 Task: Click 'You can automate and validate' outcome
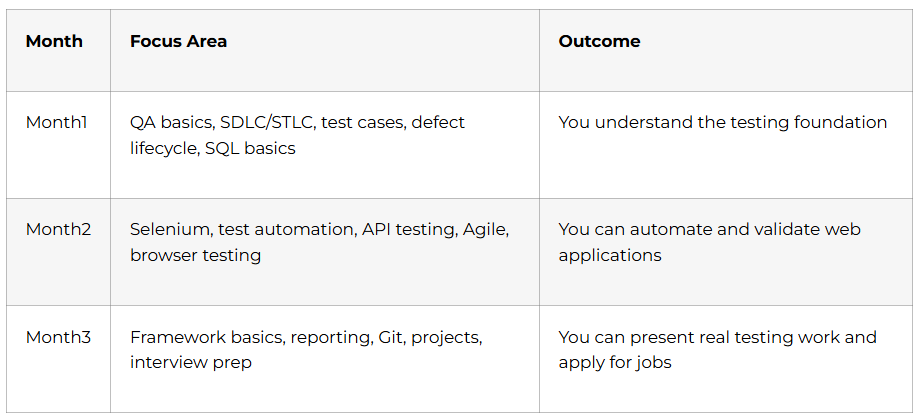click(709, 242)
